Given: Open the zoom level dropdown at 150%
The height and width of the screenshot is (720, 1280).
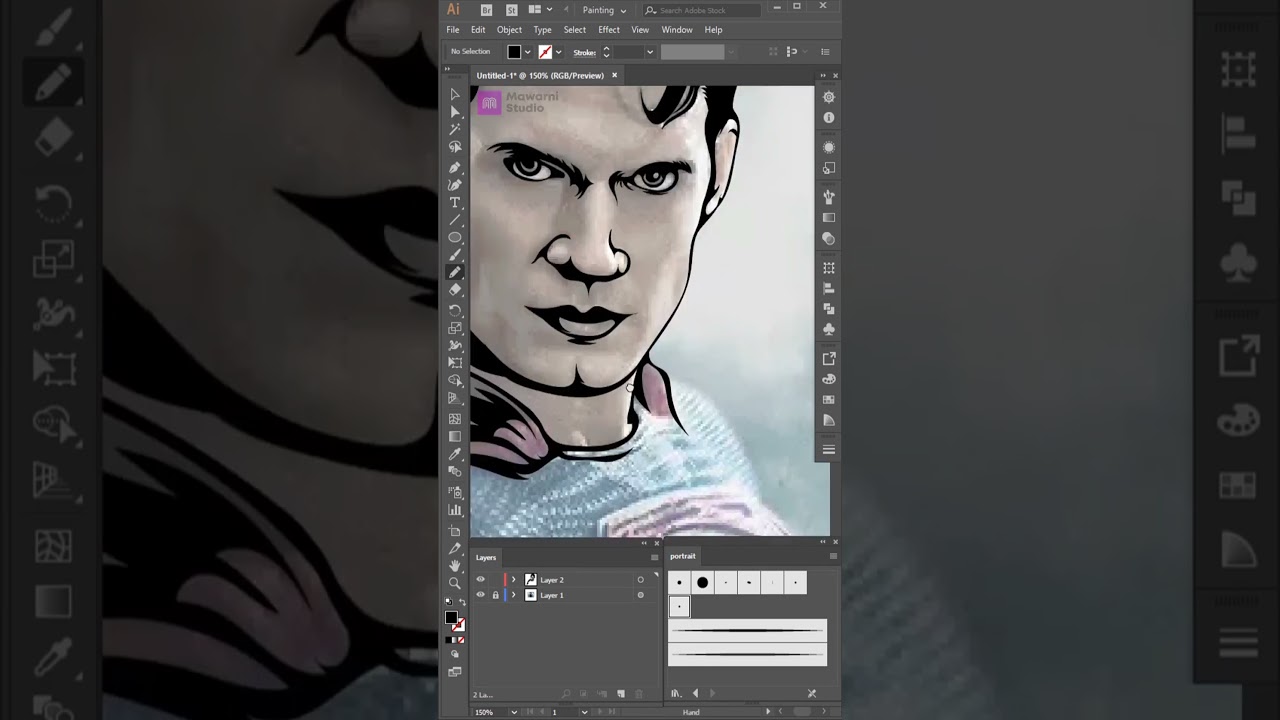Looking at the screenshot, I should (x=514, y=712).
